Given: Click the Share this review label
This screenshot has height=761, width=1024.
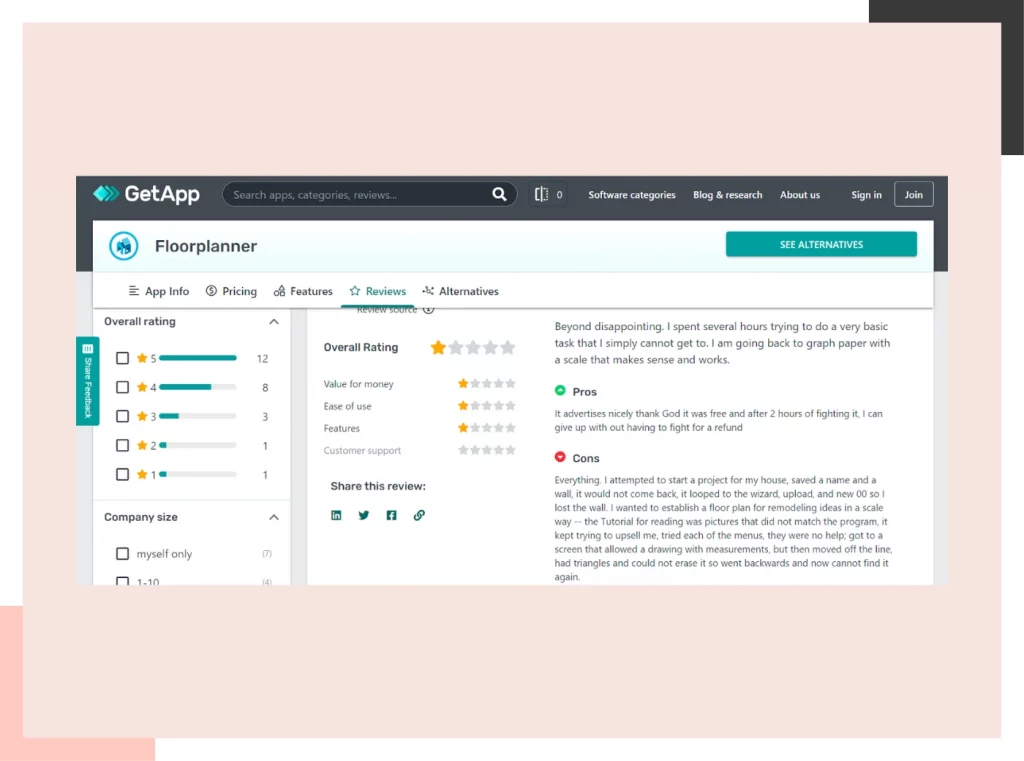Looking at the screenshot, I should 377,486.
